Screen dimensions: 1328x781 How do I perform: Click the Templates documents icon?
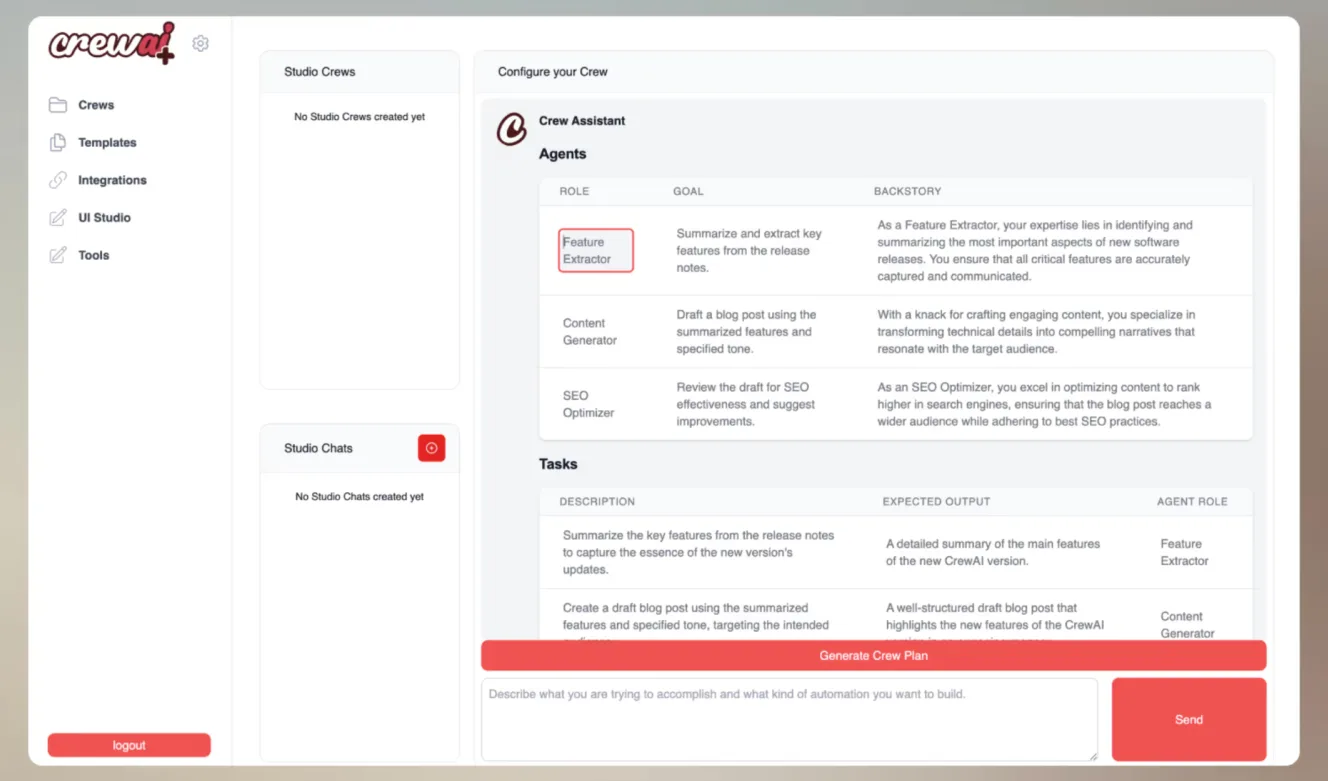point(58,143)
